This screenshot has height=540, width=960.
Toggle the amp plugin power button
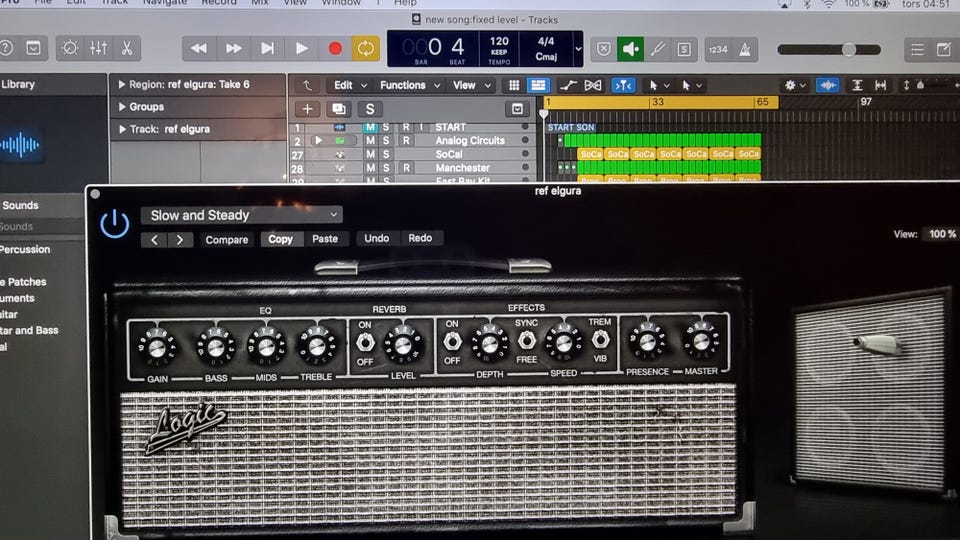coord(115,224)
